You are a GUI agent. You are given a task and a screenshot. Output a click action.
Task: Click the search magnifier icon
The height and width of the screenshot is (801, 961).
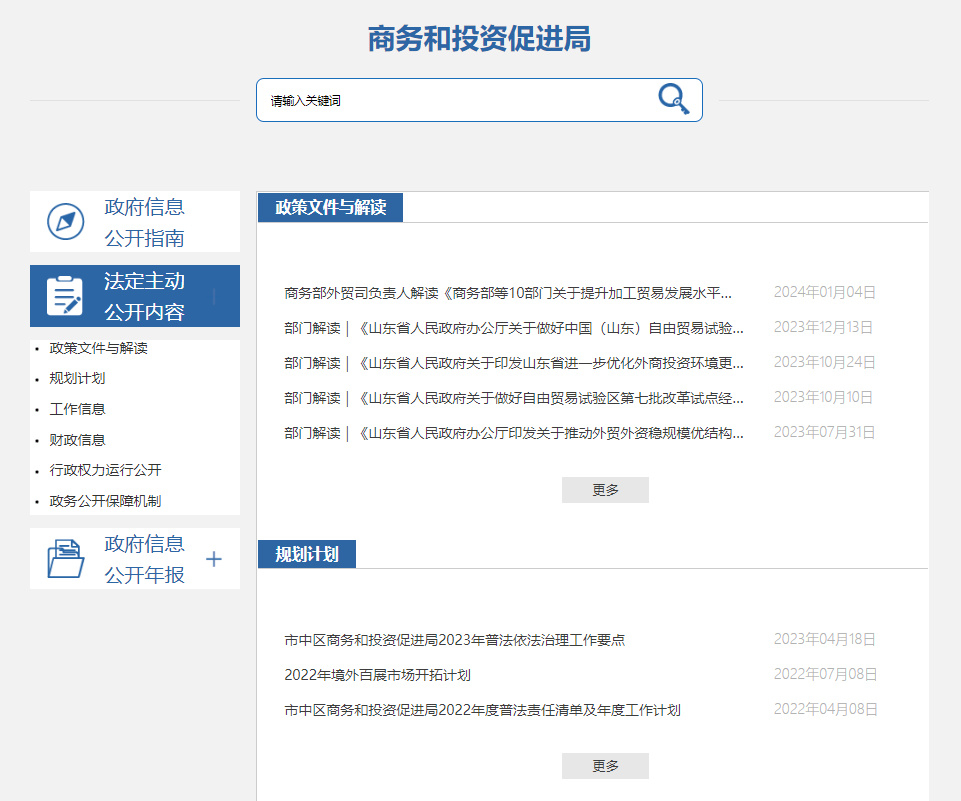click(x=674, y=99)
